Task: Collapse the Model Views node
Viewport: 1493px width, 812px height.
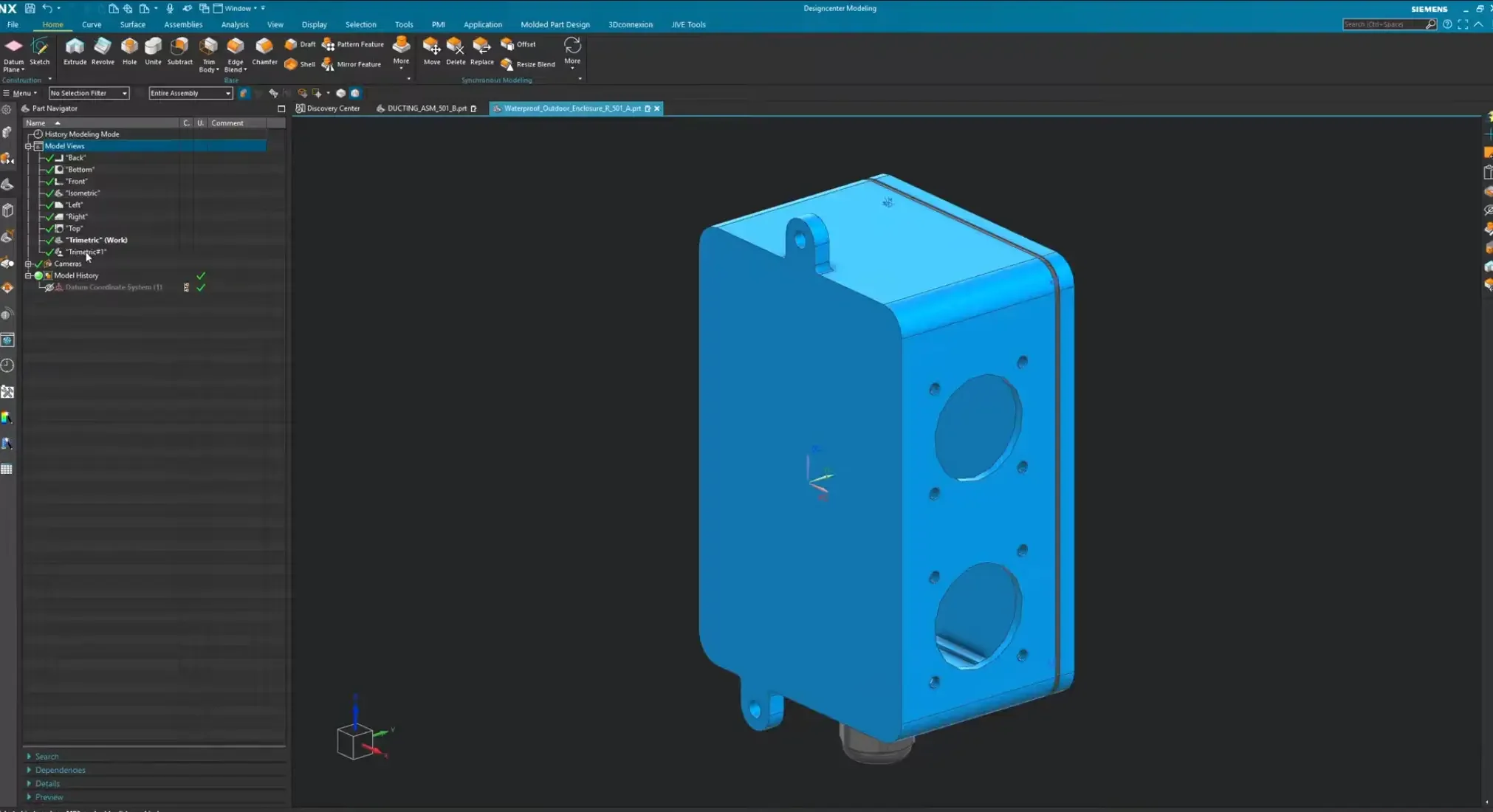Action: click(x=29, y=146)
